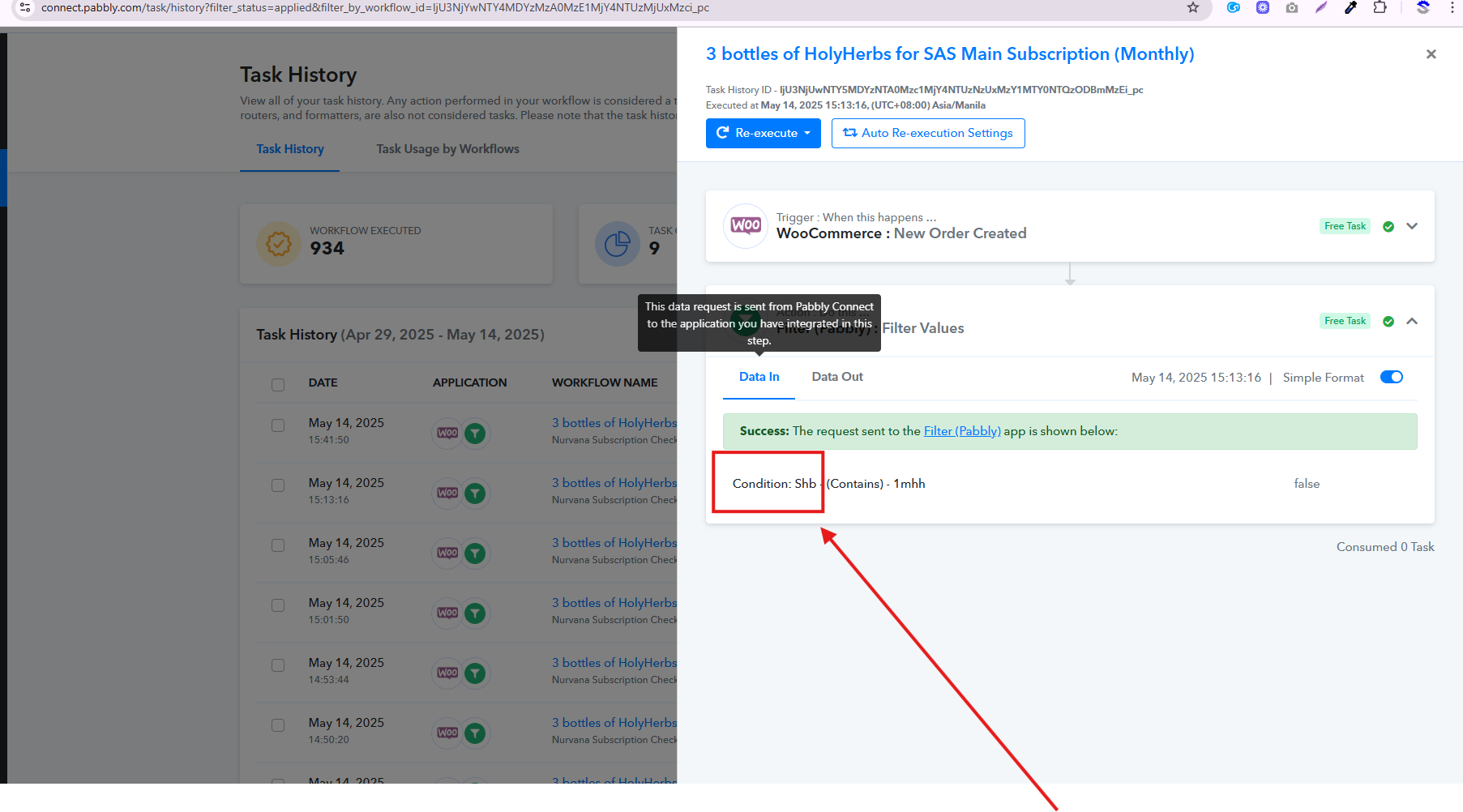This screenshot has height=812, width=1463.
Task: Toggle the Simple Format switch
Action: click(x=1391, y=377)
